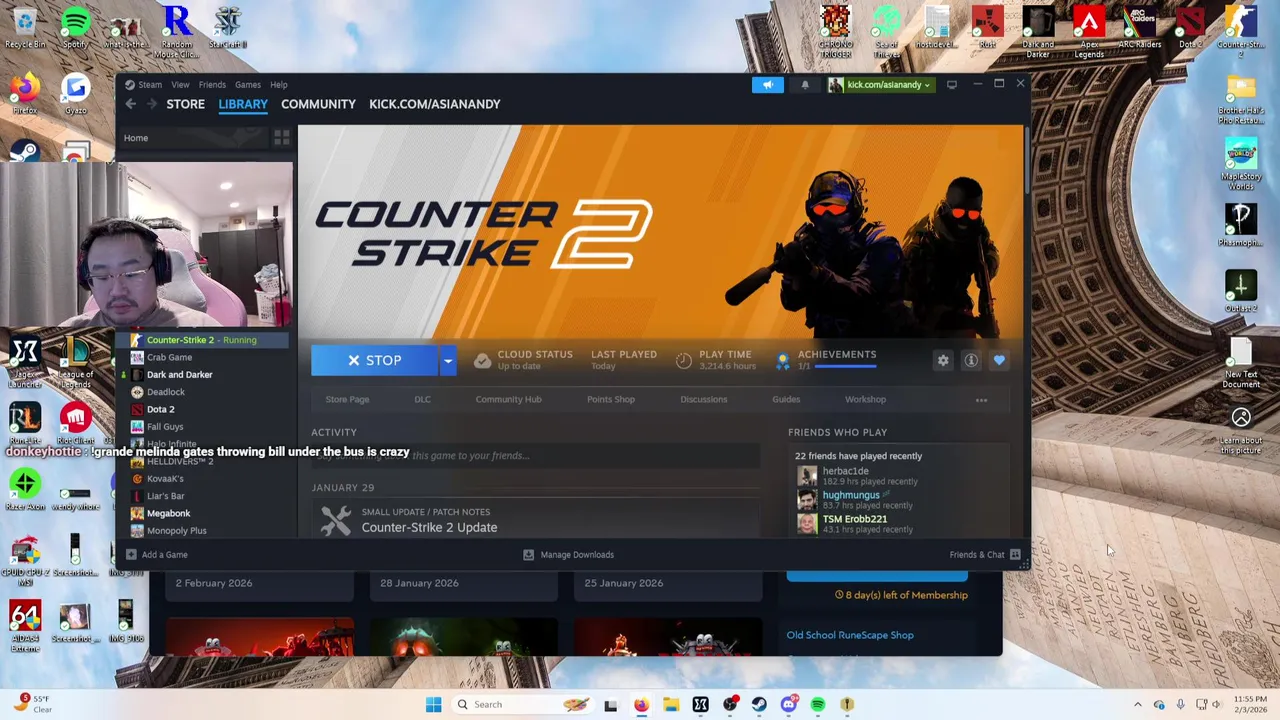Click the say something activity input field

coord(535,456)
